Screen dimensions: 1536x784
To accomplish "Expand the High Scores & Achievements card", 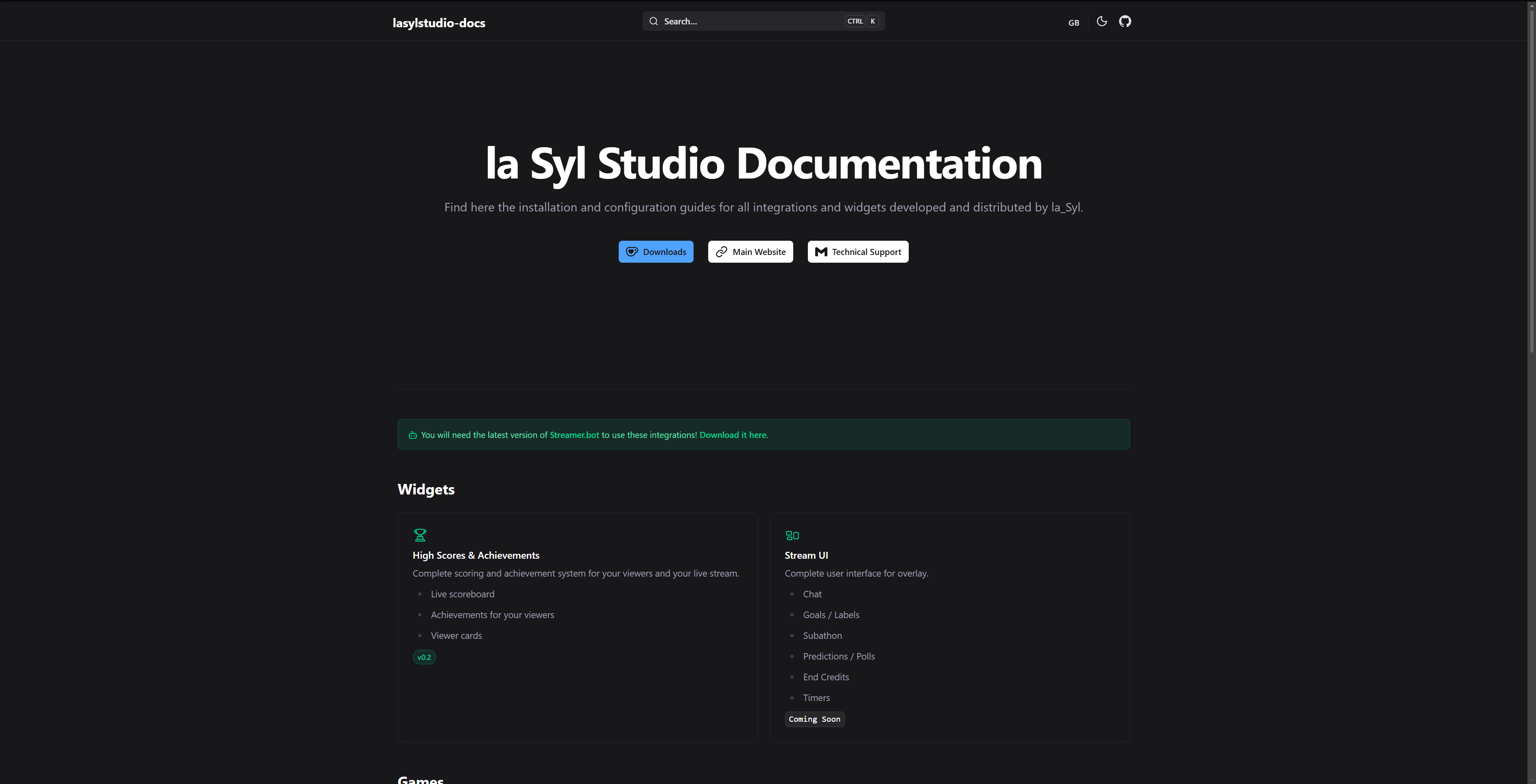I will click(x=576, y=626).
